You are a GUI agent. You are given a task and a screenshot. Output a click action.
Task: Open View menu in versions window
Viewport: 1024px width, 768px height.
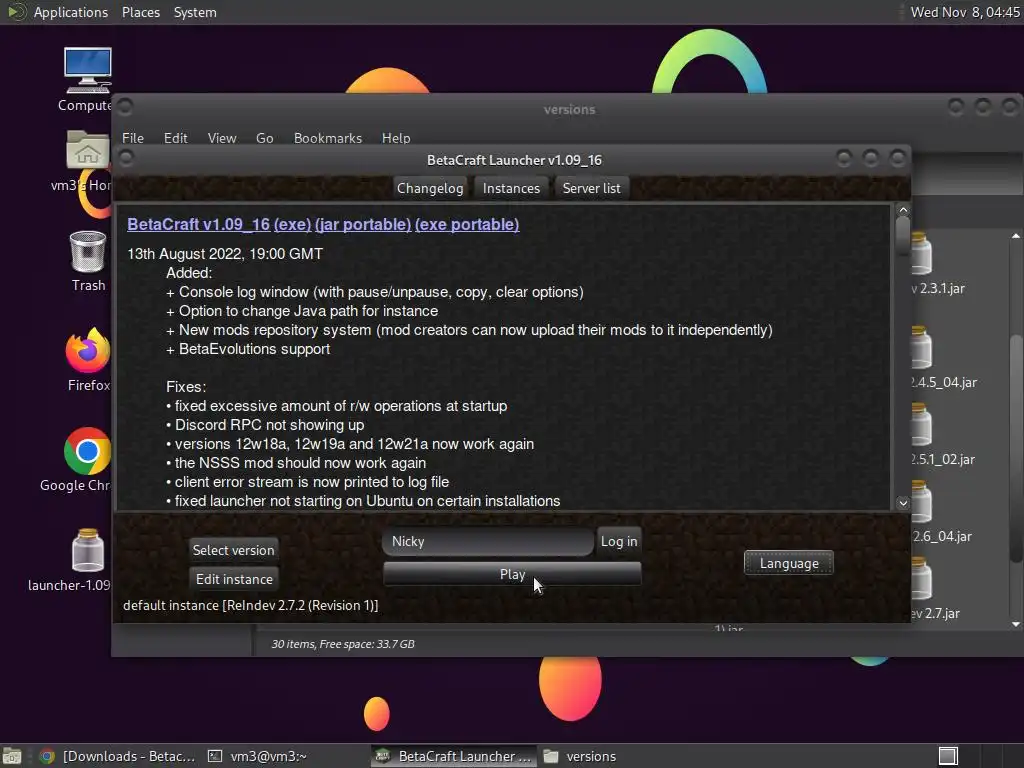pos(221,138)
